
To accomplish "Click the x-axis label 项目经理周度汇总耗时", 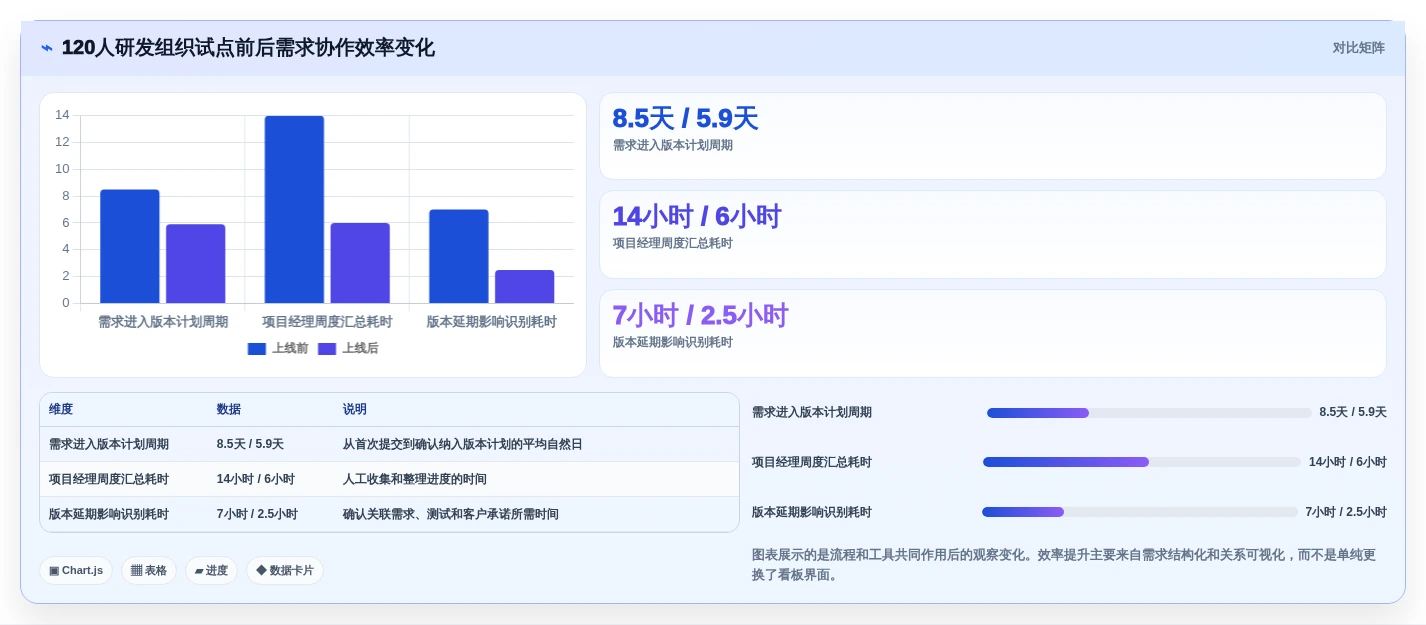I will tap(327, 322).
